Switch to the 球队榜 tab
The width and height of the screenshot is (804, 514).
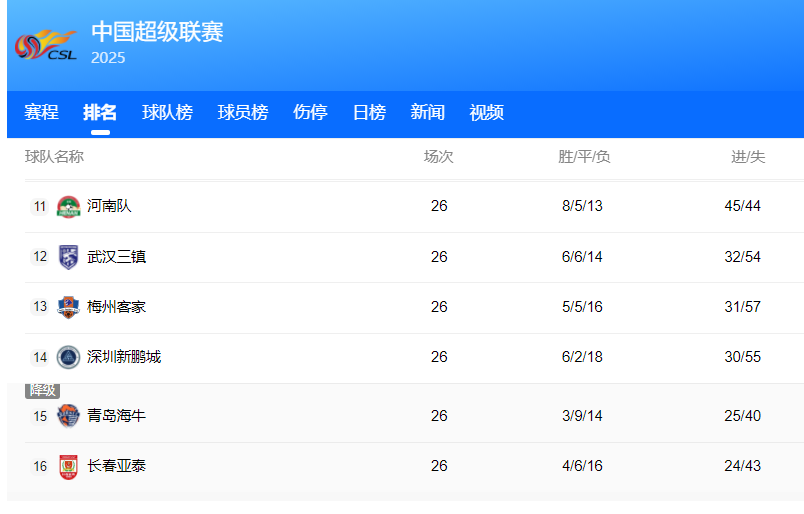(x=167, y=113)
